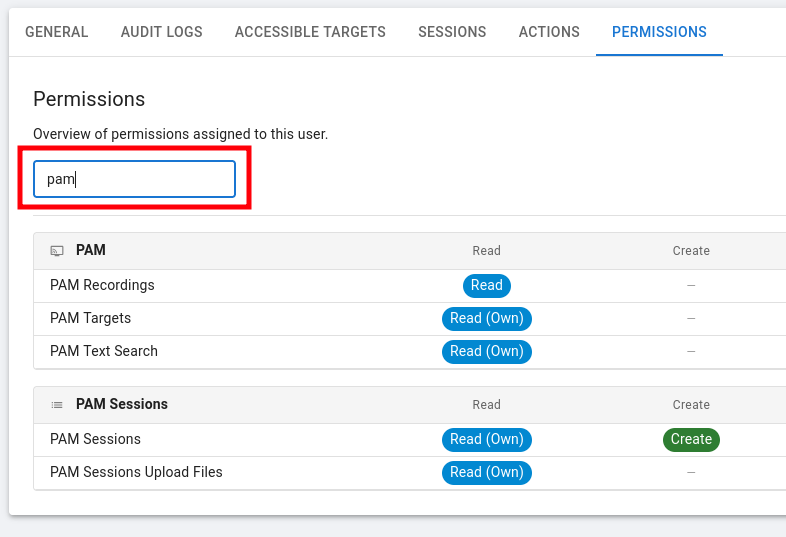Open the Actions tab

point(550,32)
